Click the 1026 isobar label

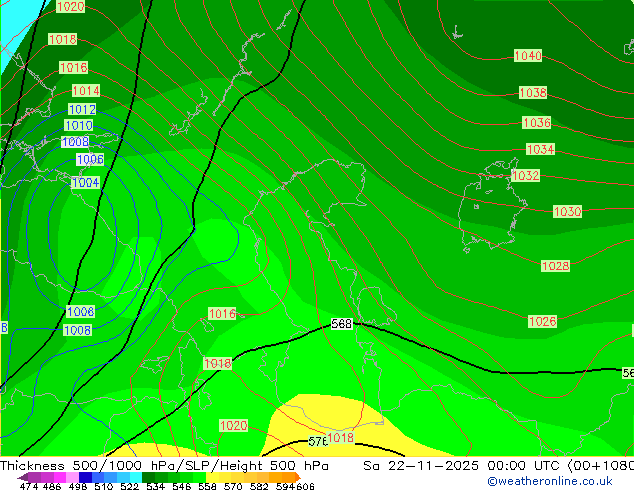pos(543,321)
